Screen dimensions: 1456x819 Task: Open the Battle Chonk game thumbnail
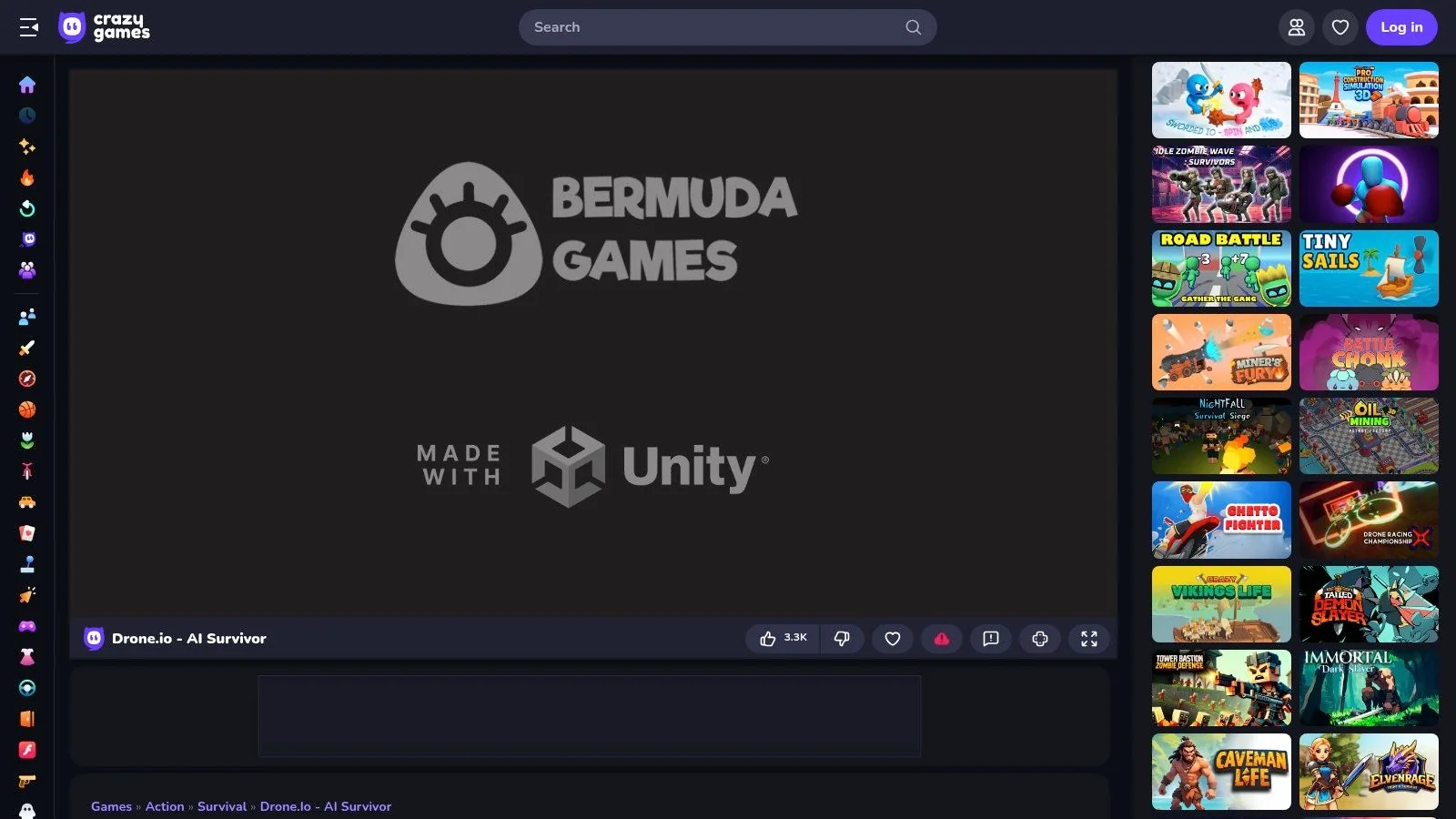[1369, 352]
